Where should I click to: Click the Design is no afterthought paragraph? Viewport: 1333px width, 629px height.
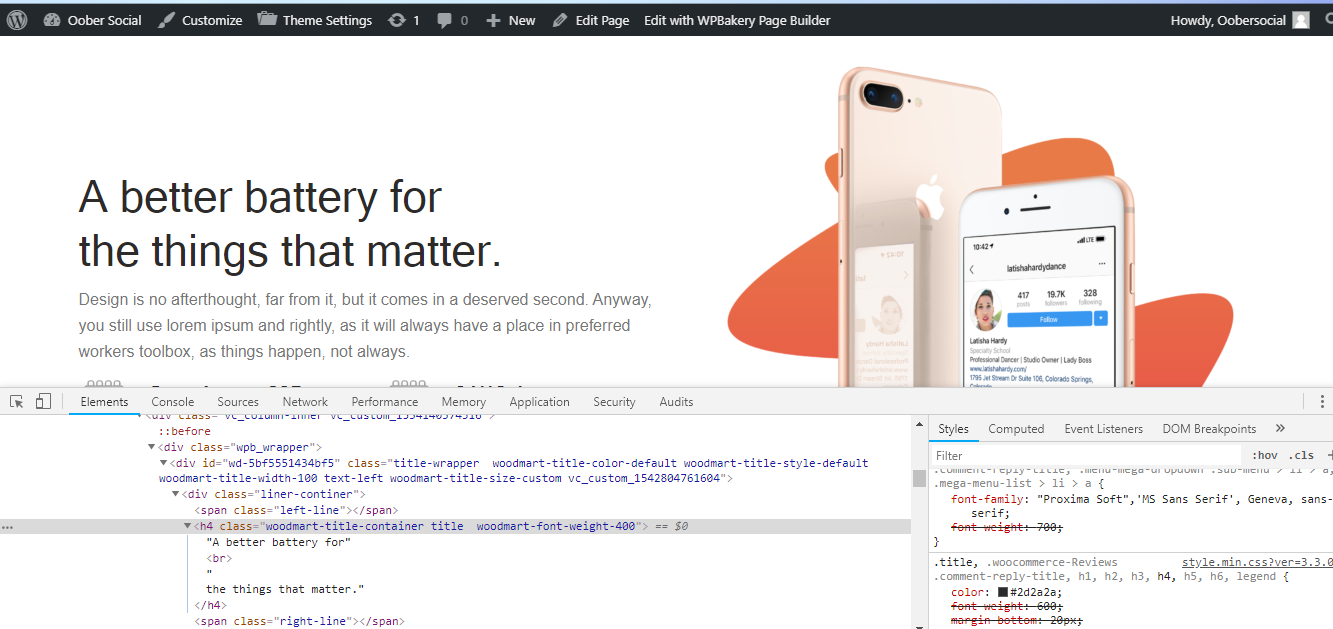tap(365, 325)
